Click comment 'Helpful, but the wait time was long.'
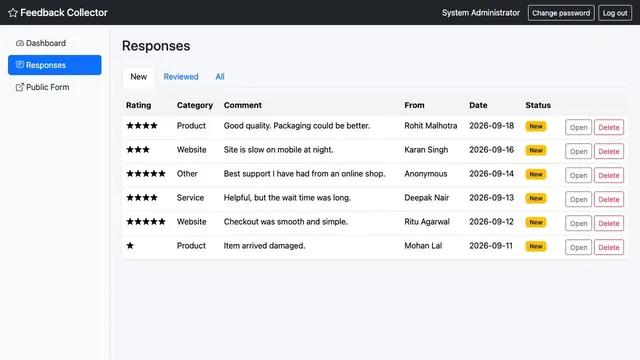This screenshot has height=360, width=640. coord(287,198)
